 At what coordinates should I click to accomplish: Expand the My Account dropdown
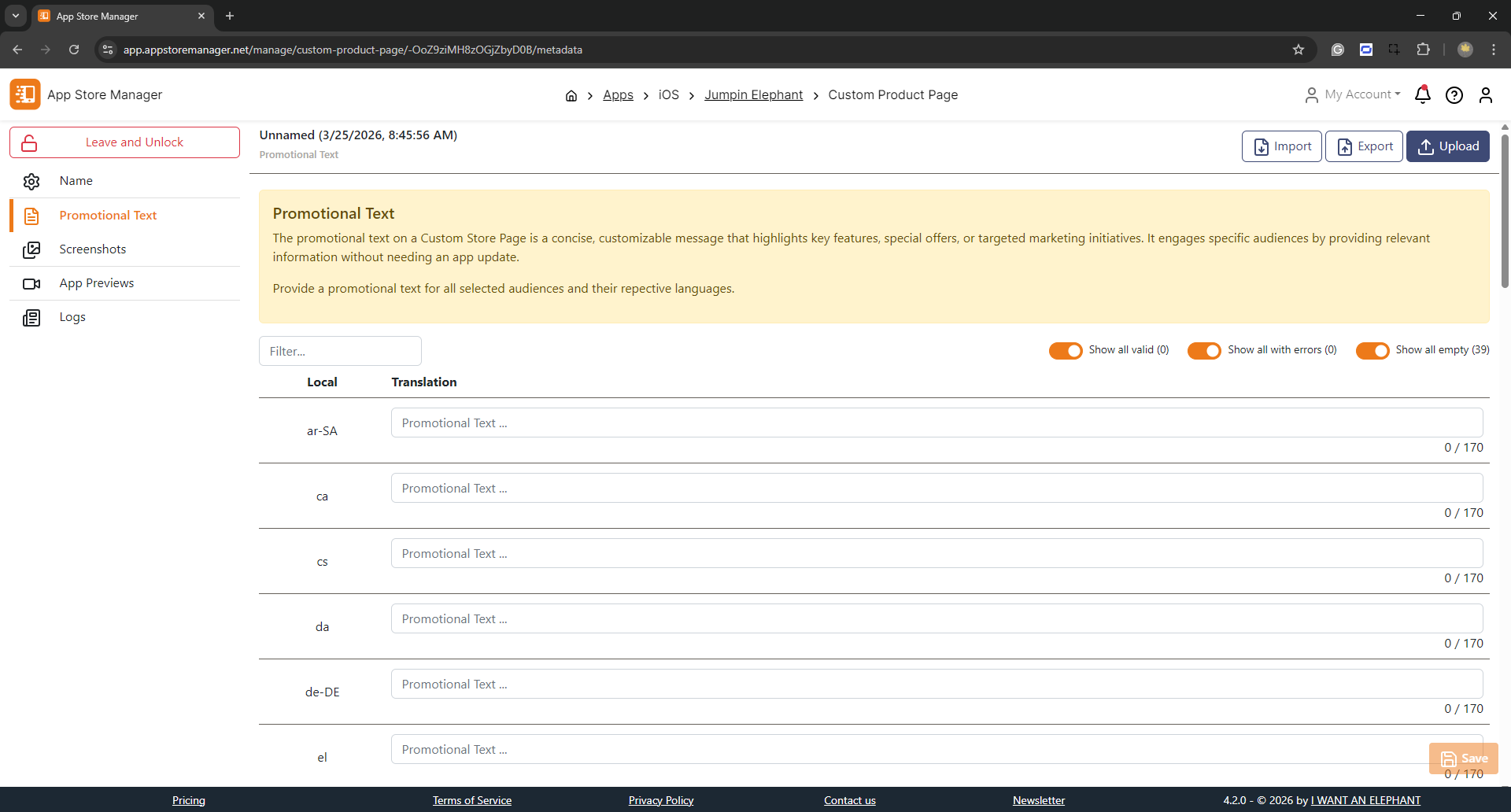tap(1354, 94)
